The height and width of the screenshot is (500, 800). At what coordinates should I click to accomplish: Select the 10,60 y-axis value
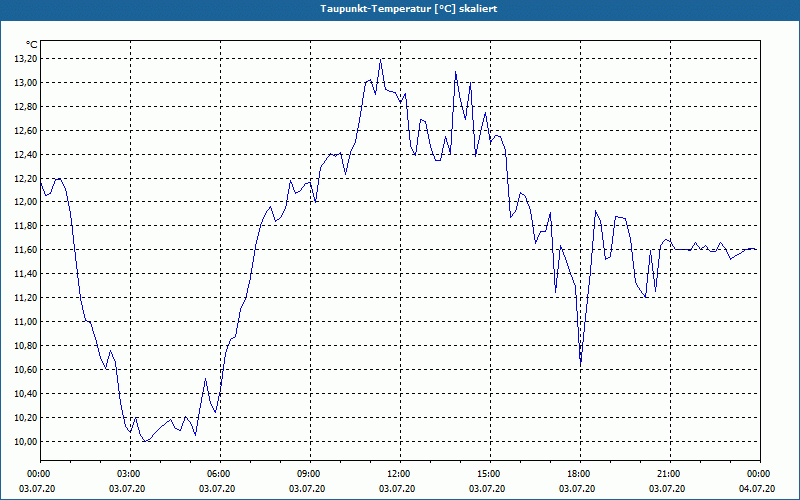pos(26,370)
